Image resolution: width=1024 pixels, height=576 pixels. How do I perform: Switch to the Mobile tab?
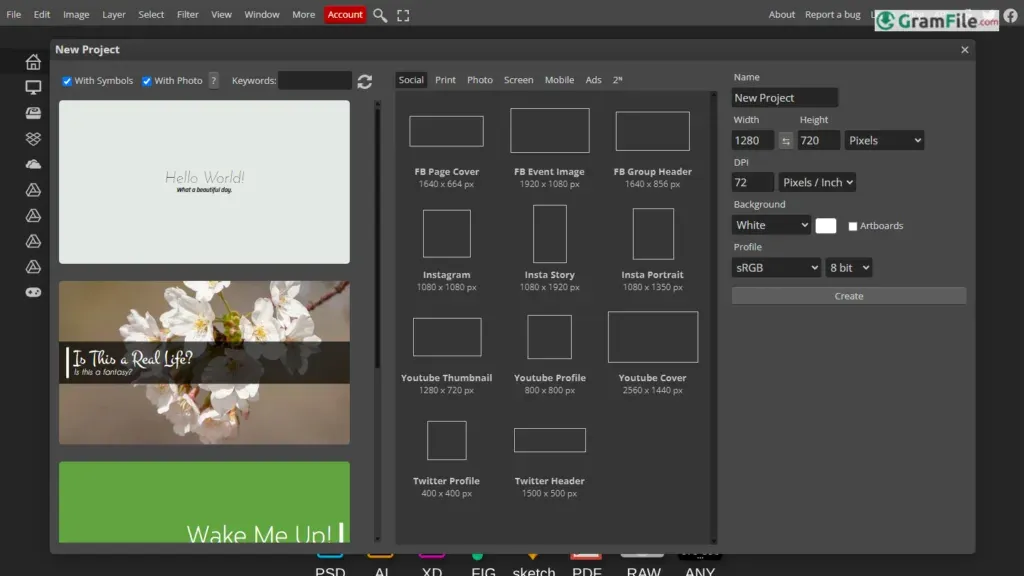[559, 80]
